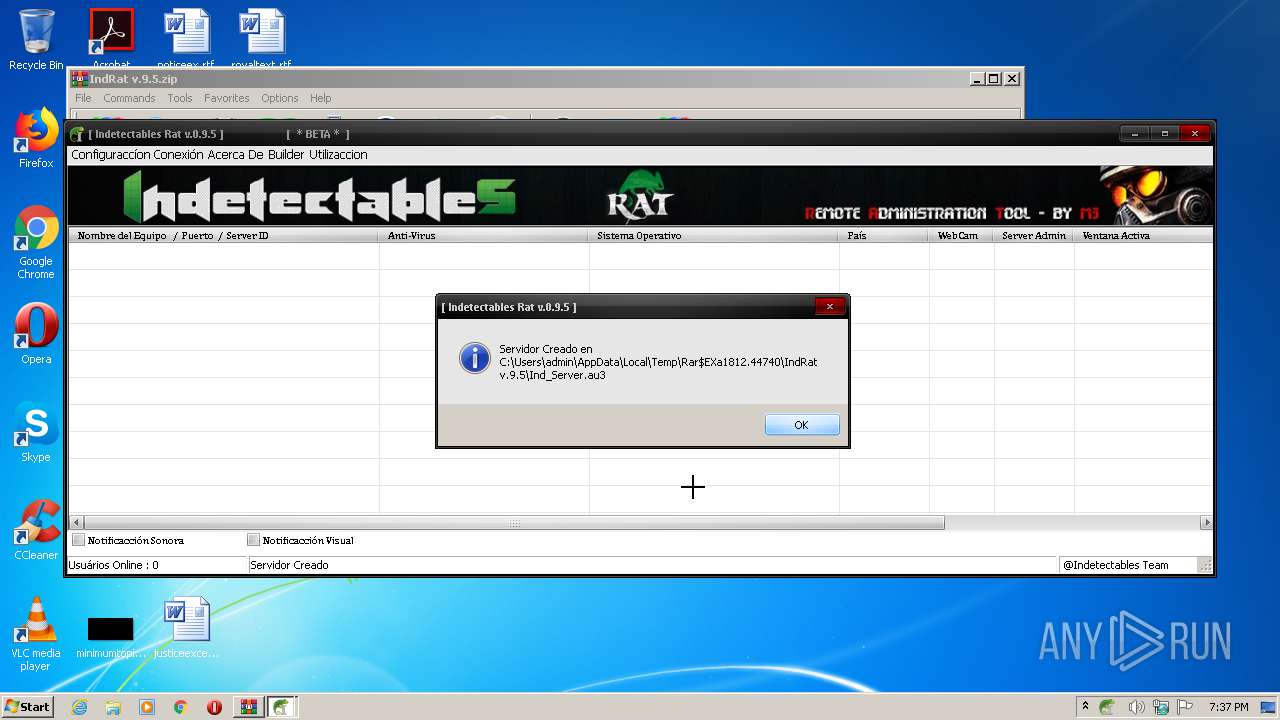The height and width of the screenshot is (720, 1280).
Task: Open Windows Media Player from taskbar
Action: click(x=147, y=707)
